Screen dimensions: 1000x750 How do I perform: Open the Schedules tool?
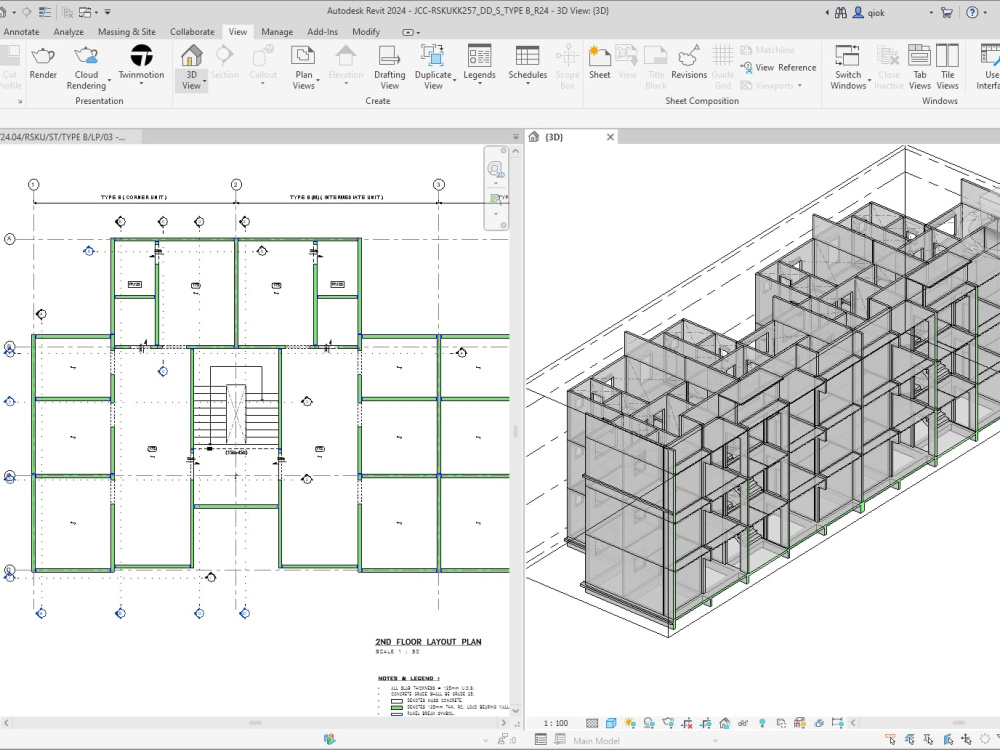(x=527, y=62)
